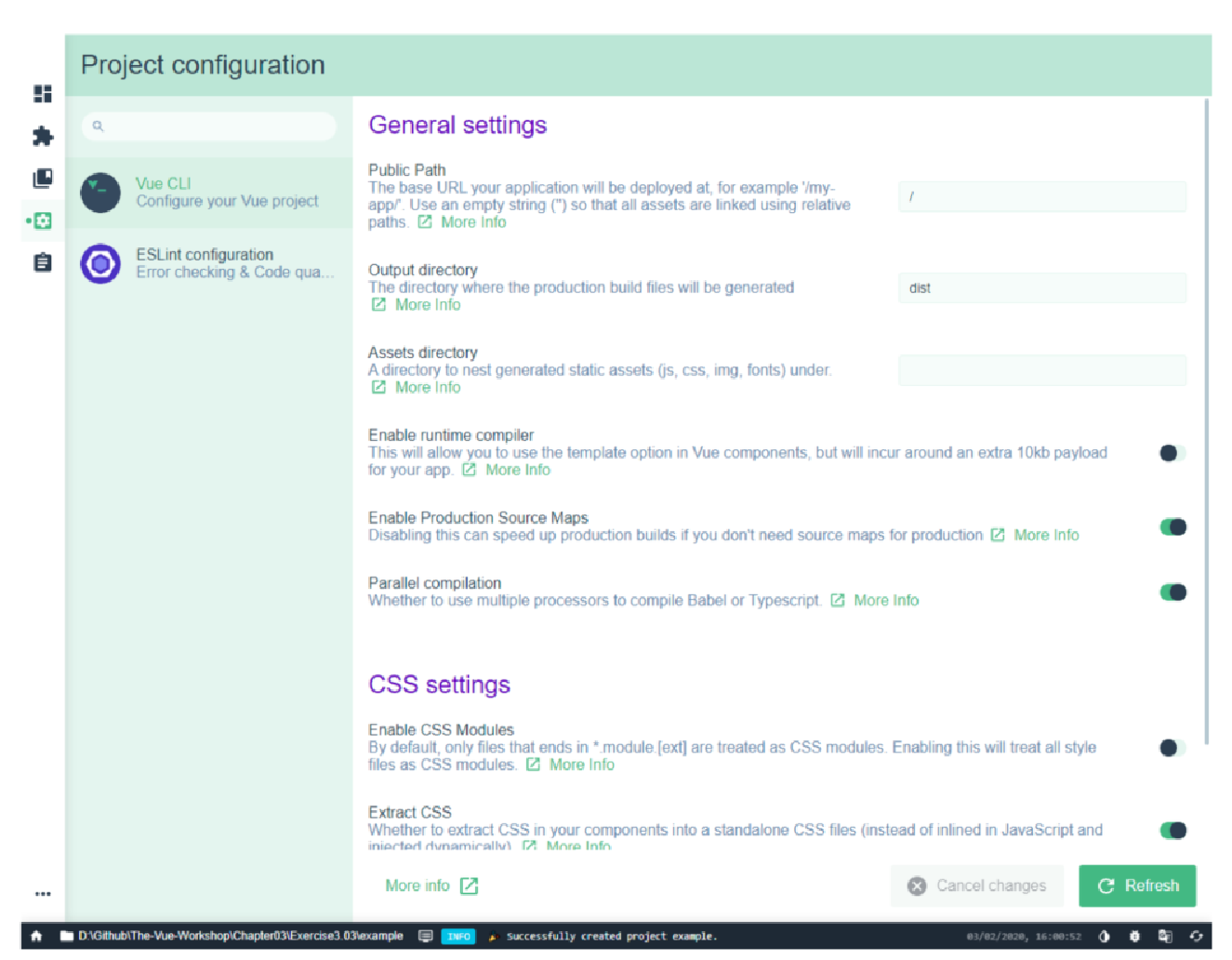Image resolution: width=1232 pixels, height=960 pixels.
Task: Click the Refresh button
Action: tap(1138, 886)
